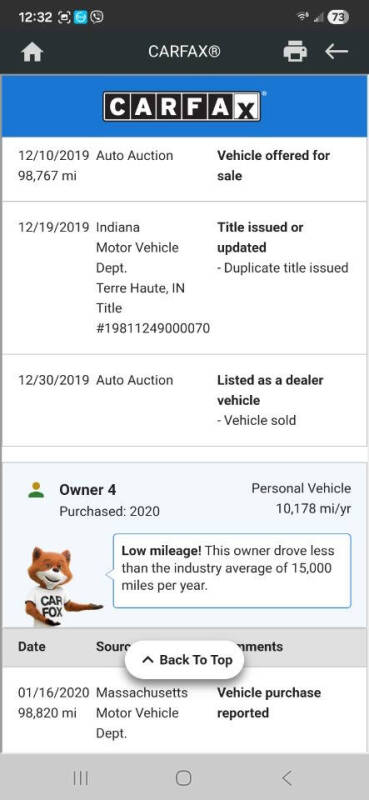Go back using the arrow icon
369x800 pixels.
[x=336, y=51]
